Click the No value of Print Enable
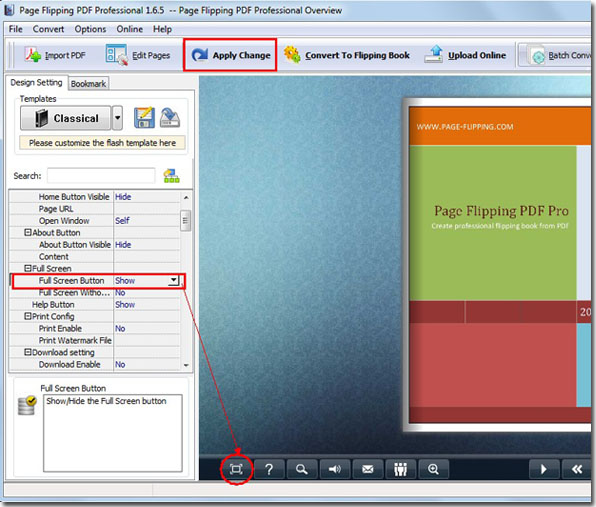The height and width of the screenshot is (507, 596). 120,329
